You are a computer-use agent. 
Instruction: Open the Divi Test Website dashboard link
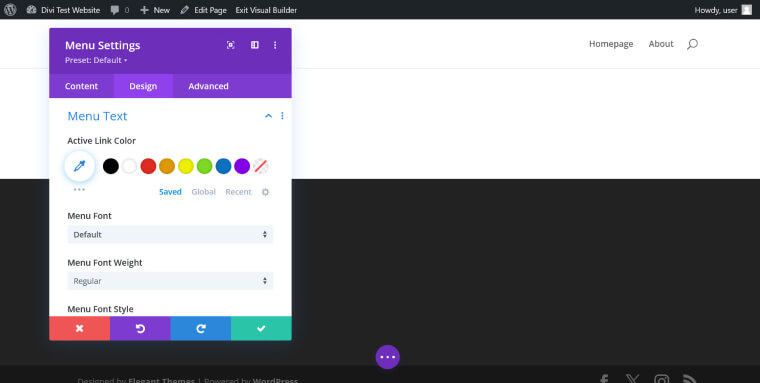click(63, 10)
